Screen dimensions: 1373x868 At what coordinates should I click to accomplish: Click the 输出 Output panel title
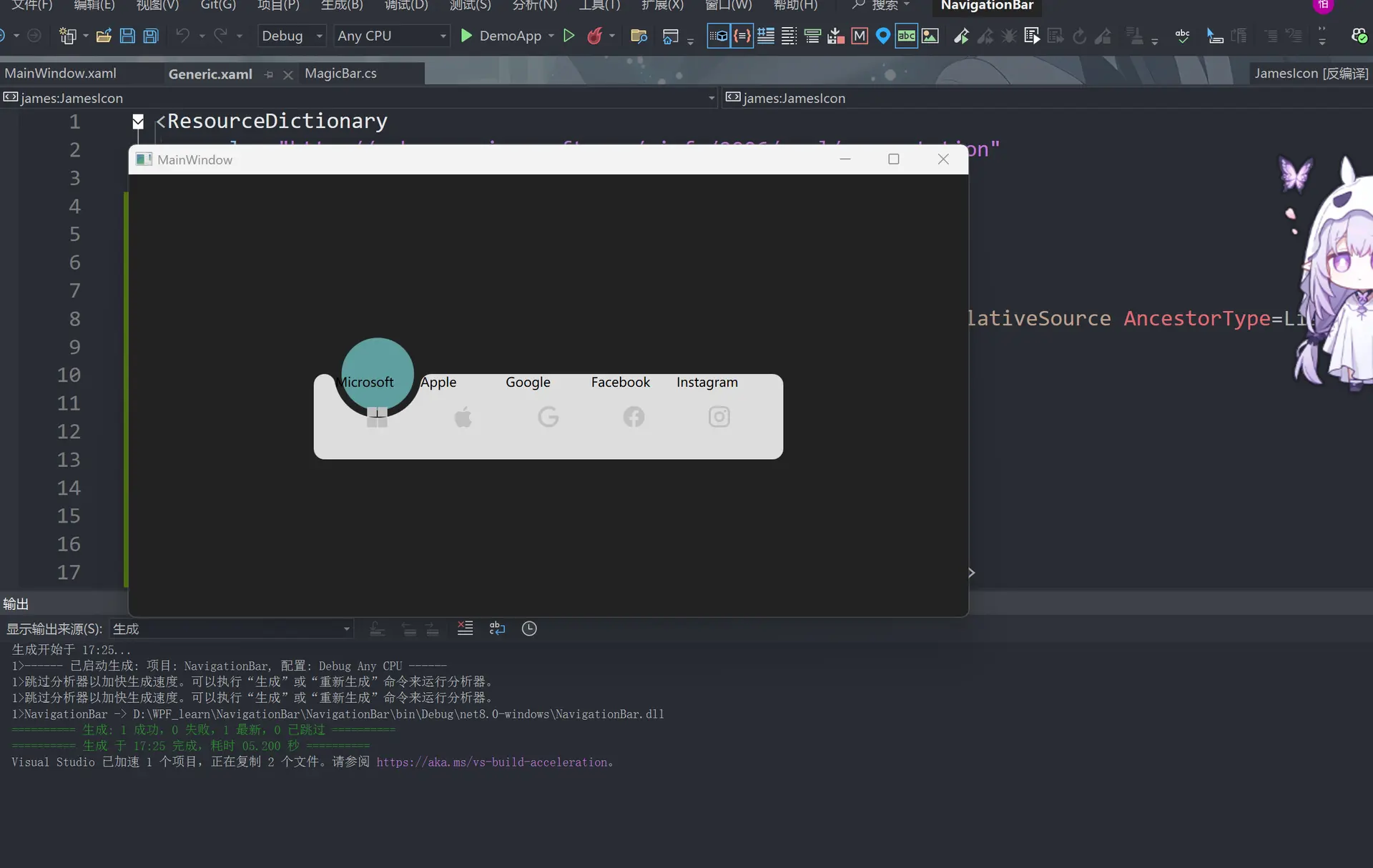click(16, 604)
